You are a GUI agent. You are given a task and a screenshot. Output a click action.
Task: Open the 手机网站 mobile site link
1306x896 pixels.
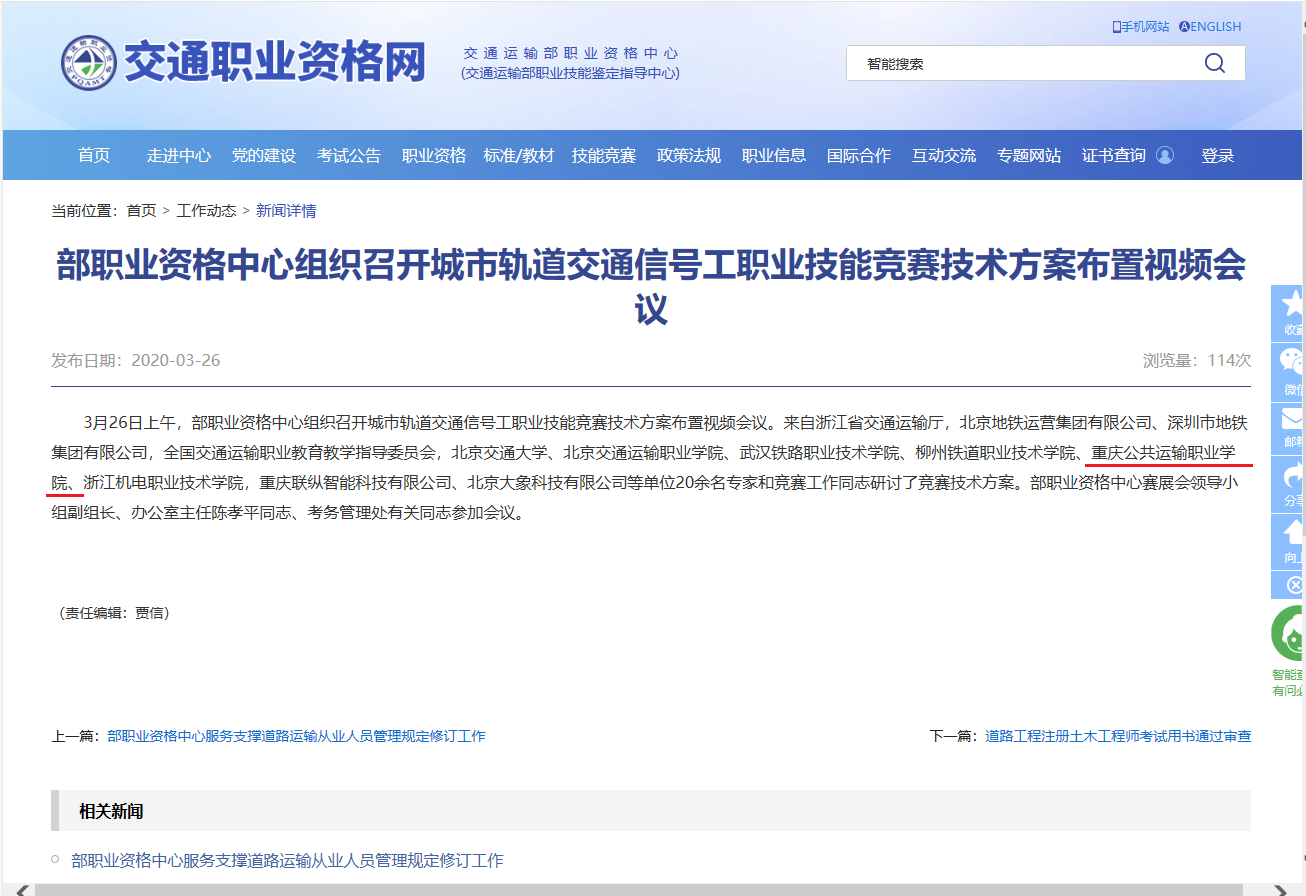(x=1141, y=27)
